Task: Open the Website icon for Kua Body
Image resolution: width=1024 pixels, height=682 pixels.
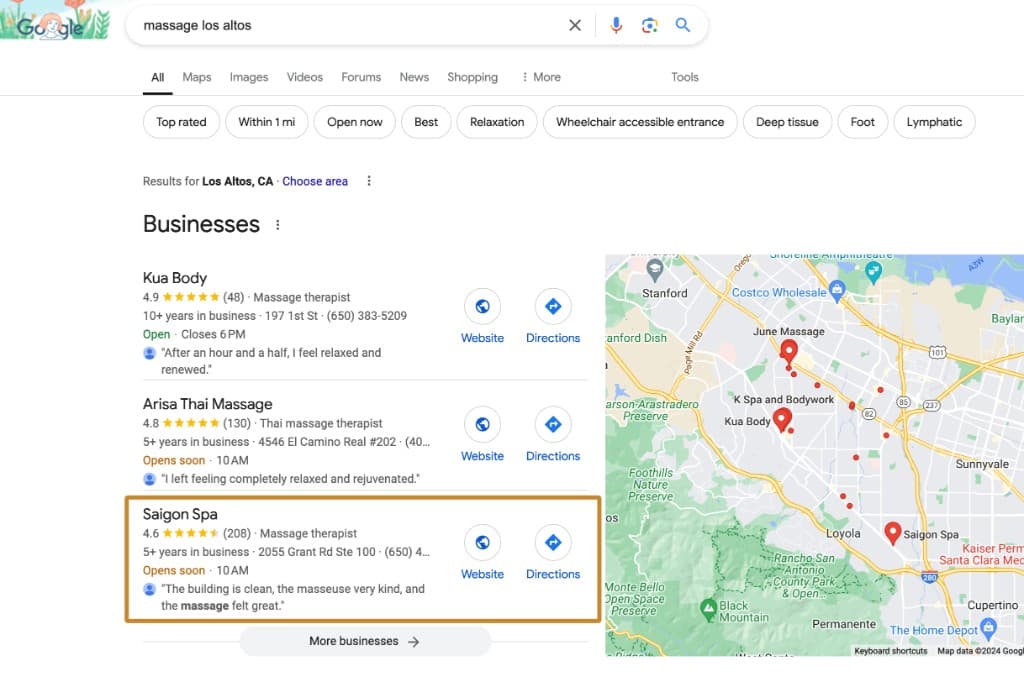Action: click(482, 306)
